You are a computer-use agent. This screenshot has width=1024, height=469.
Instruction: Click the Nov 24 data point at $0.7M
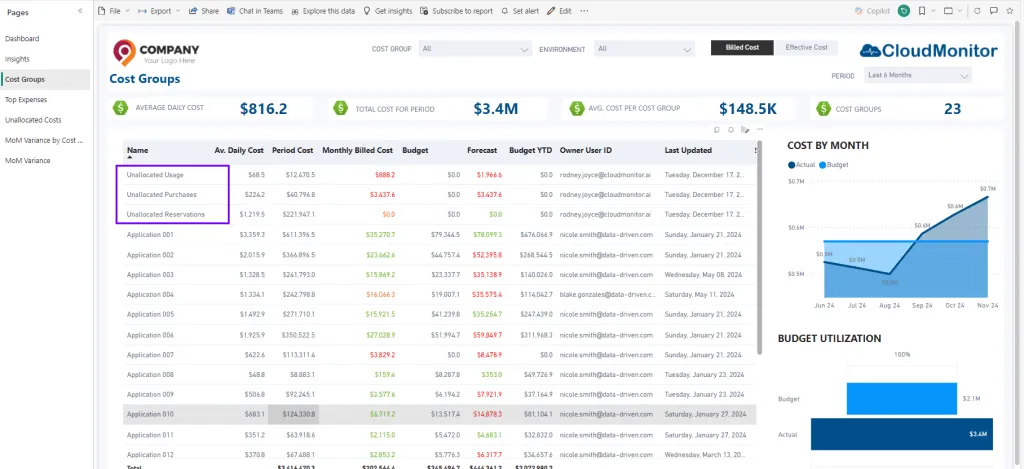(x=988, y=196)
